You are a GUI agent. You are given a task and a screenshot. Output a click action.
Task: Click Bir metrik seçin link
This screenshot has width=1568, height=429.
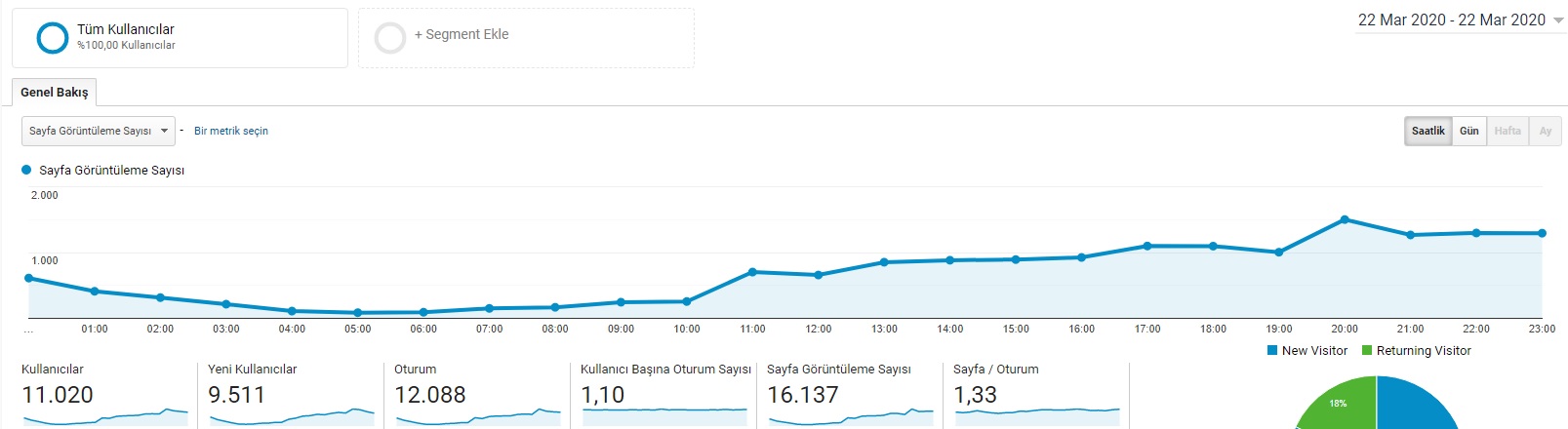click(231, 131)
